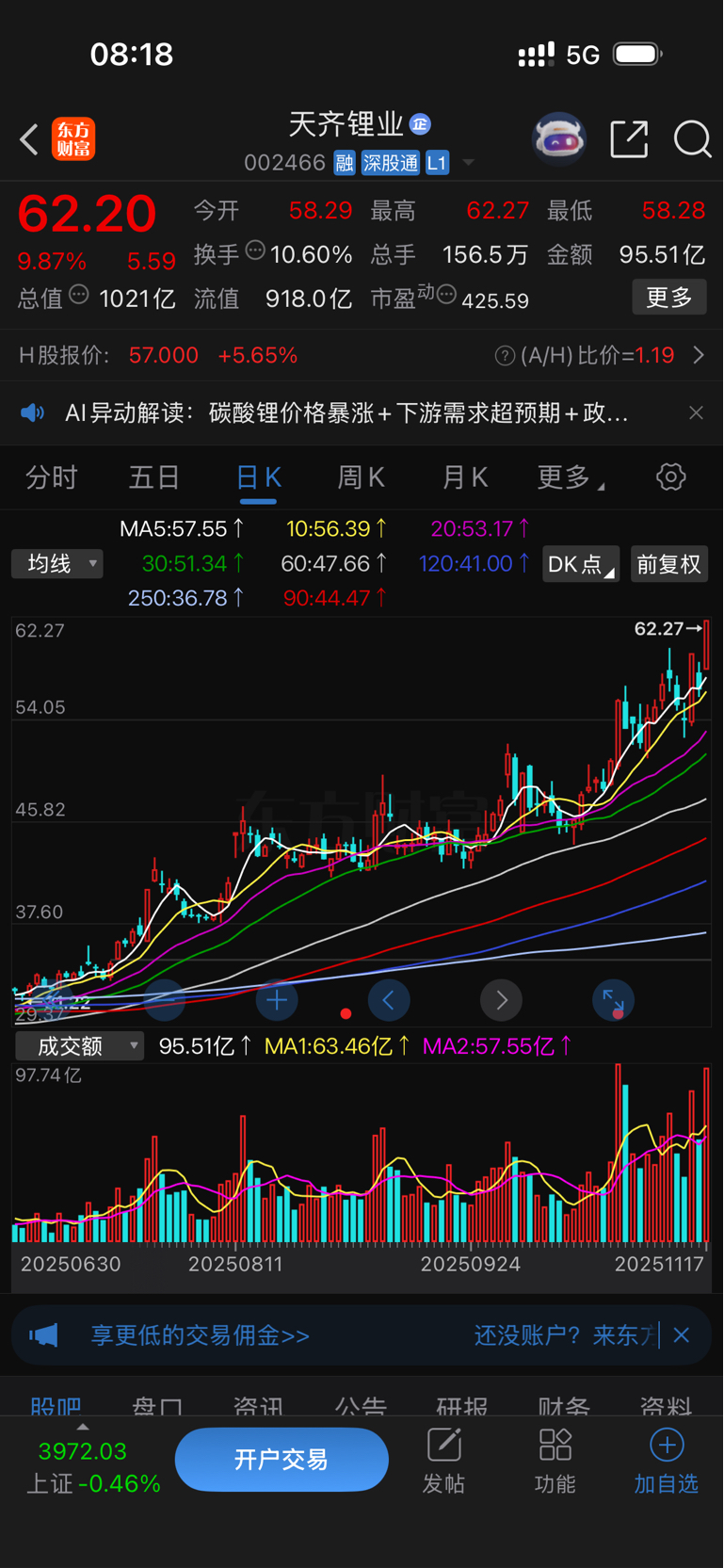This screenshot has width=724, height=1568.
Task: Move chart right with arrow button
Action: coord(502,1000)
